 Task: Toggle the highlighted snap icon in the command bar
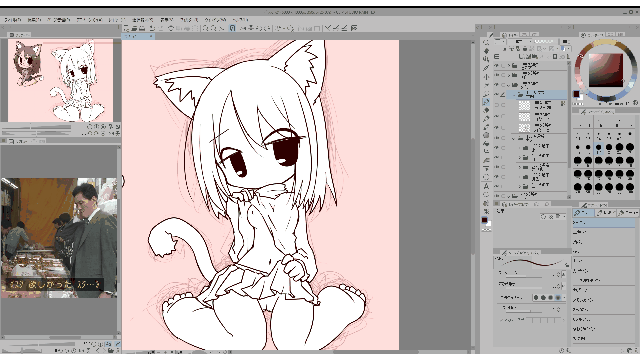tap(232, 28)
